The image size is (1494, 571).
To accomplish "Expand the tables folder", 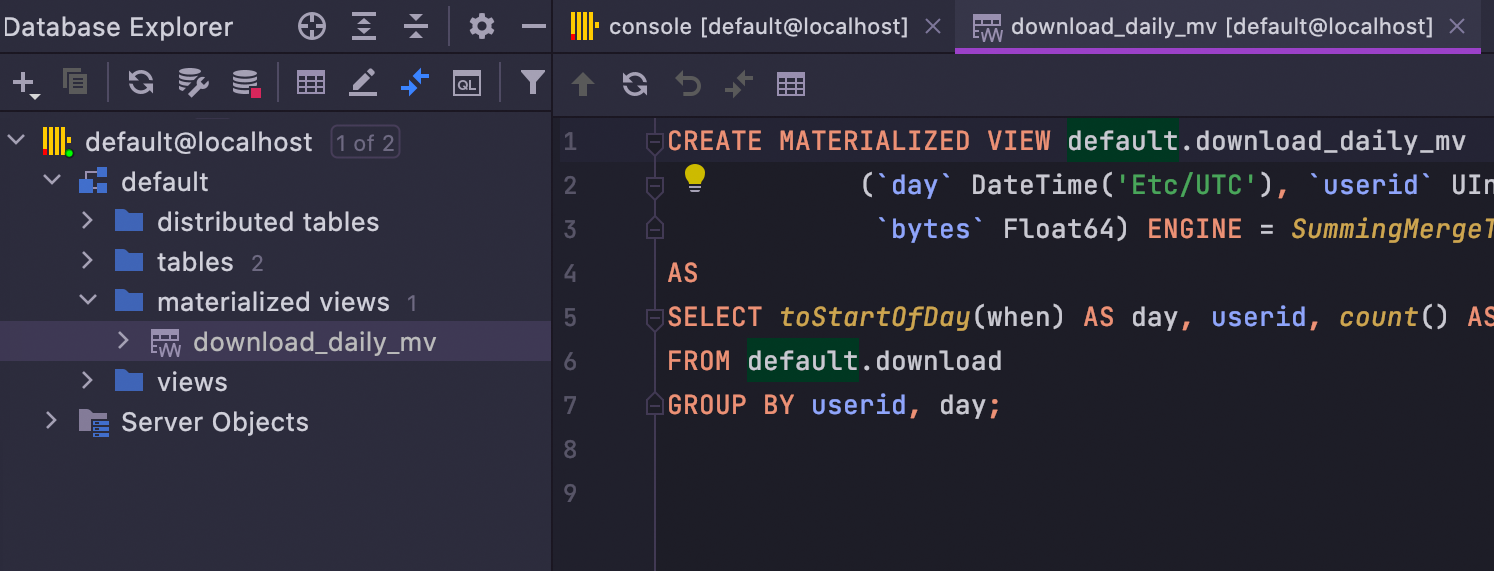I will point(87,262).
